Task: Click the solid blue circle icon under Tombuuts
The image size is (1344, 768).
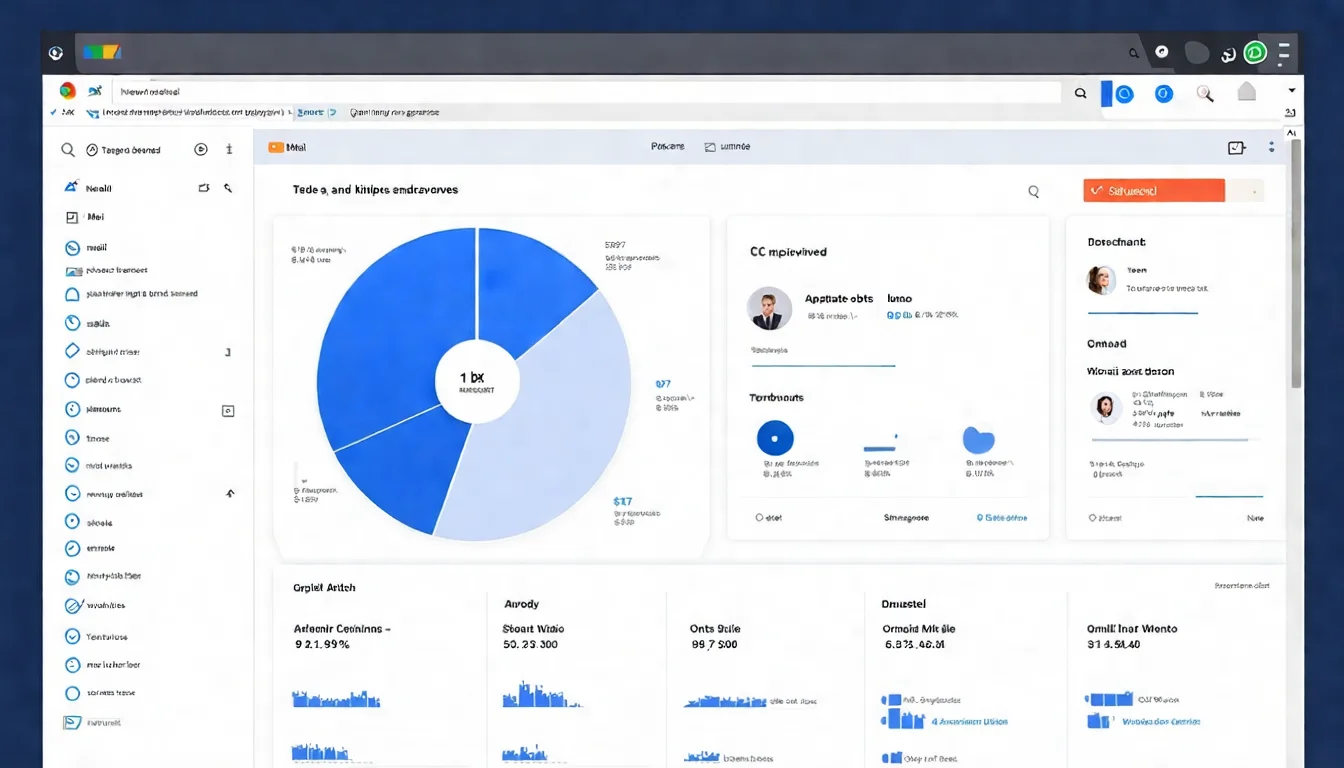Action: pyautogui.click(x=775, y=438)
